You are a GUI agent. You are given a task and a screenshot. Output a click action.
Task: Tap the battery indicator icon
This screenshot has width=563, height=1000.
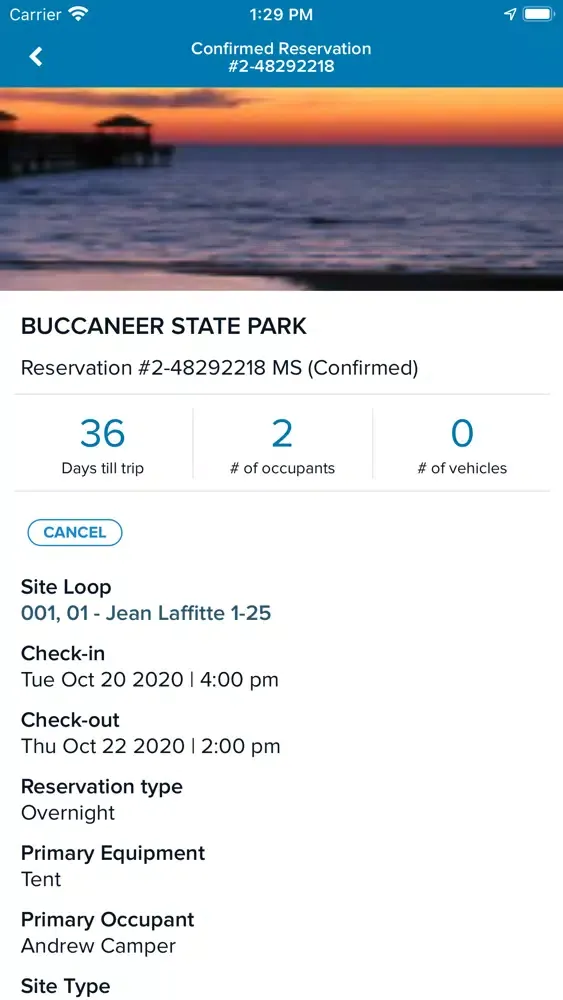[x=539, y=14]
